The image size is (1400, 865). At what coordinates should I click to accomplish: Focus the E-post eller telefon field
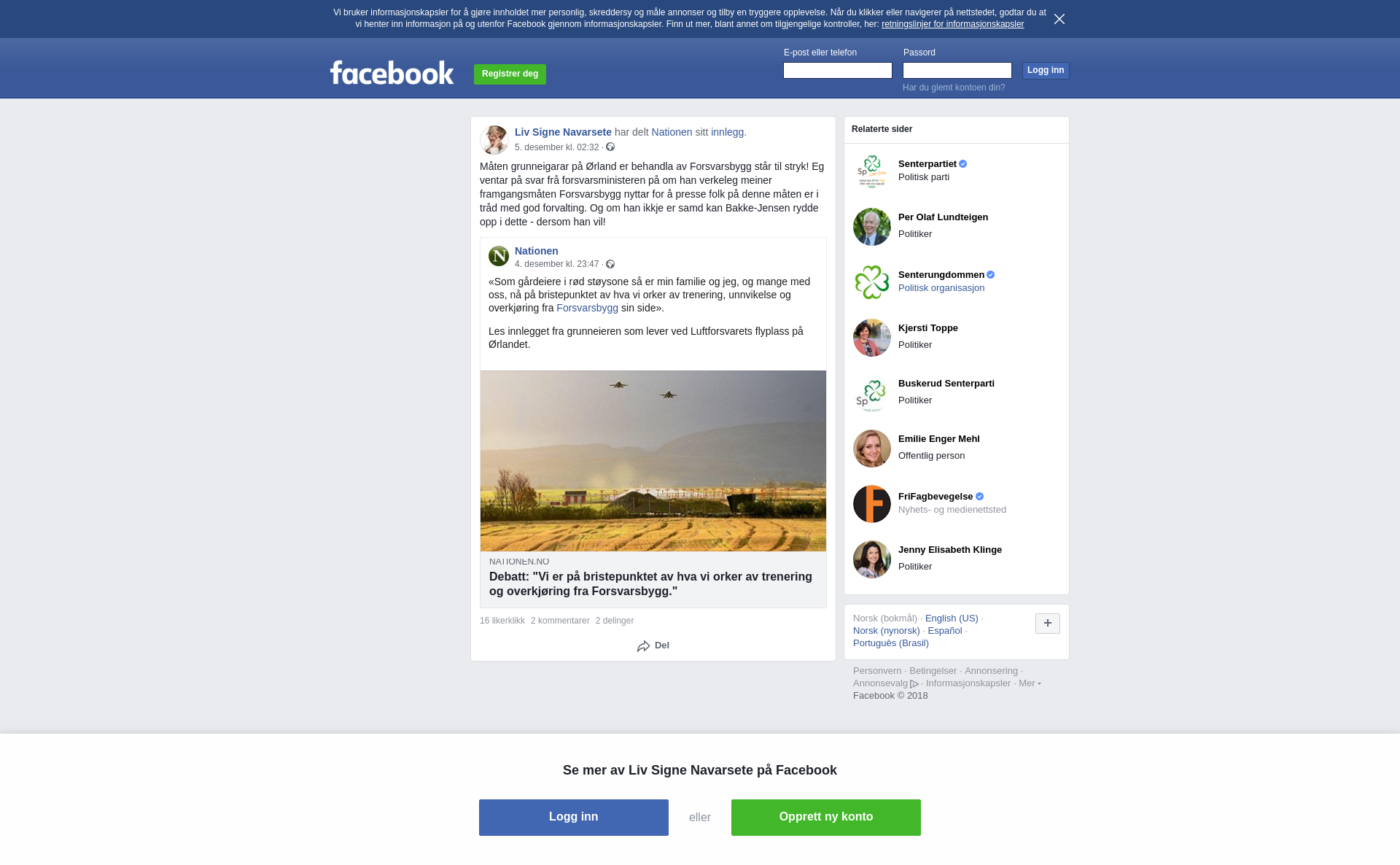click(x=838, y=70)
